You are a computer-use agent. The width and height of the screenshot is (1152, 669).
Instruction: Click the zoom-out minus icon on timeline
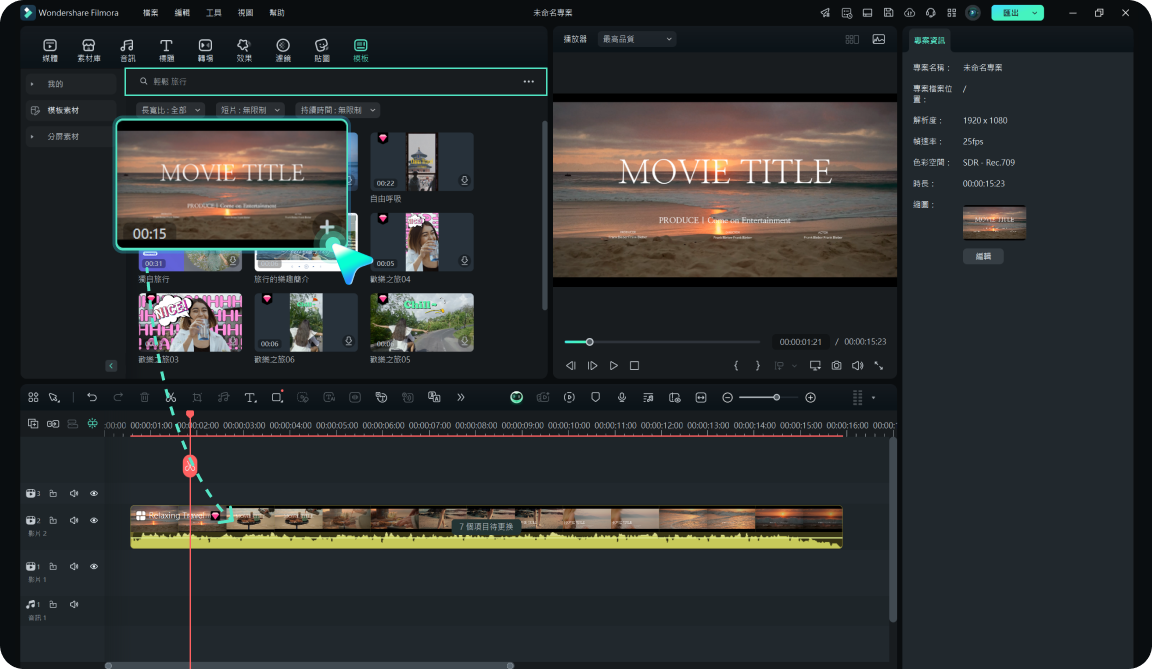727,397
